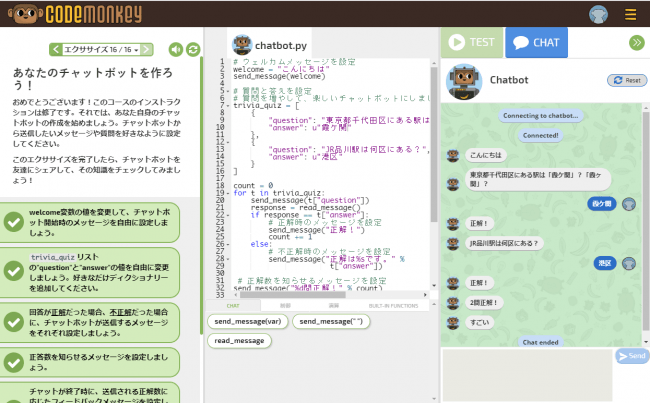Run the TEST tab
The height and width of the screenshot is (403, 650).
(x=472, y=42)
